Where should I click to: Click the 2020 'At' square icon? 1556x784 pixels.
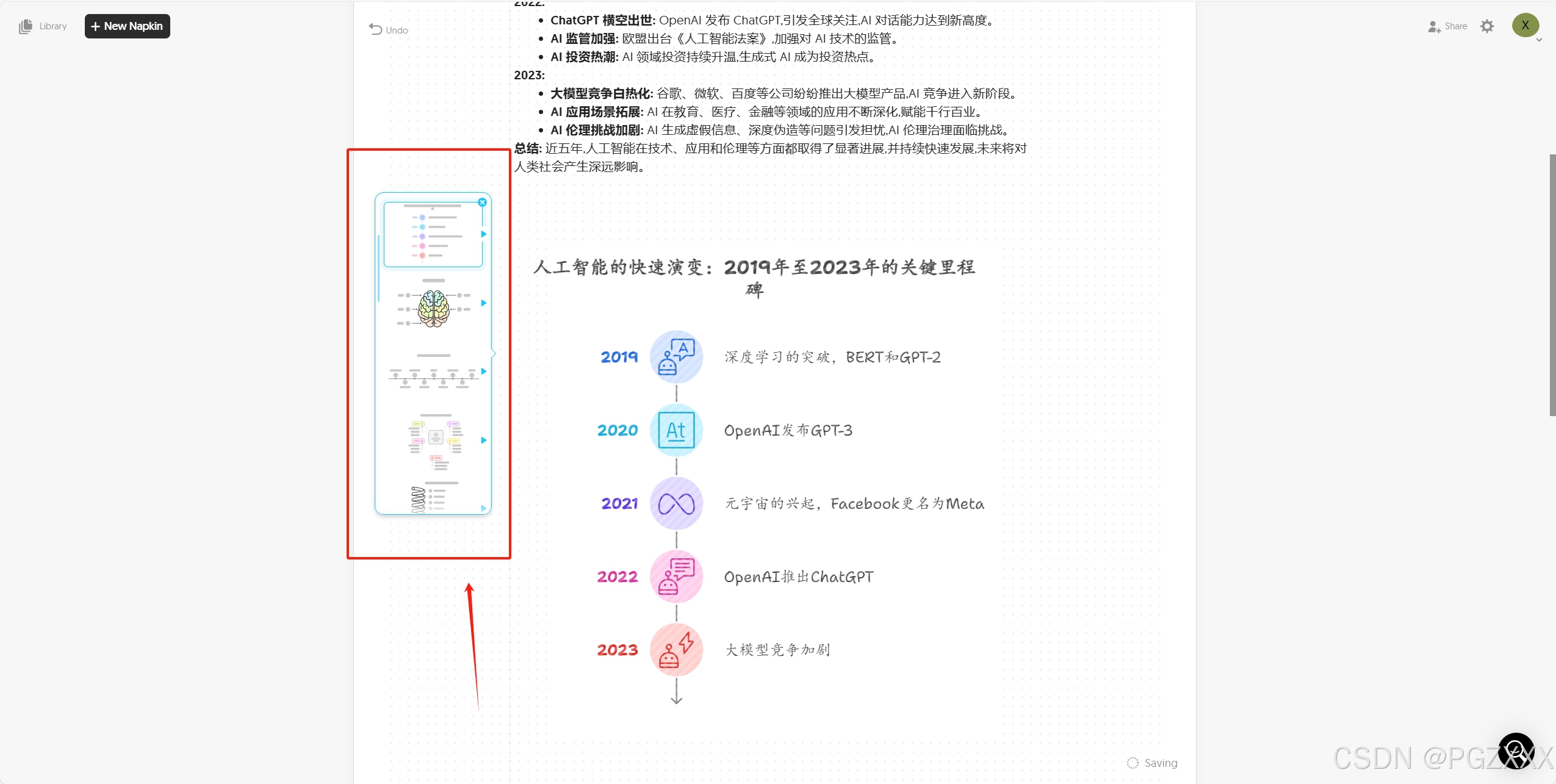coord(676,430)
